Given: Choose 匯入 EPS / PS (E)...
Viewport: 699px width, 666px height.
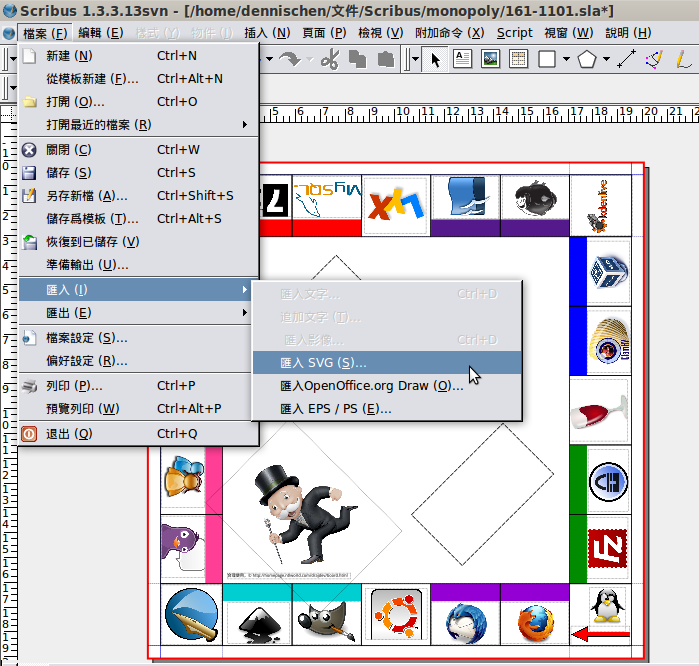Looking at the screenshot, I should [387, 409].
